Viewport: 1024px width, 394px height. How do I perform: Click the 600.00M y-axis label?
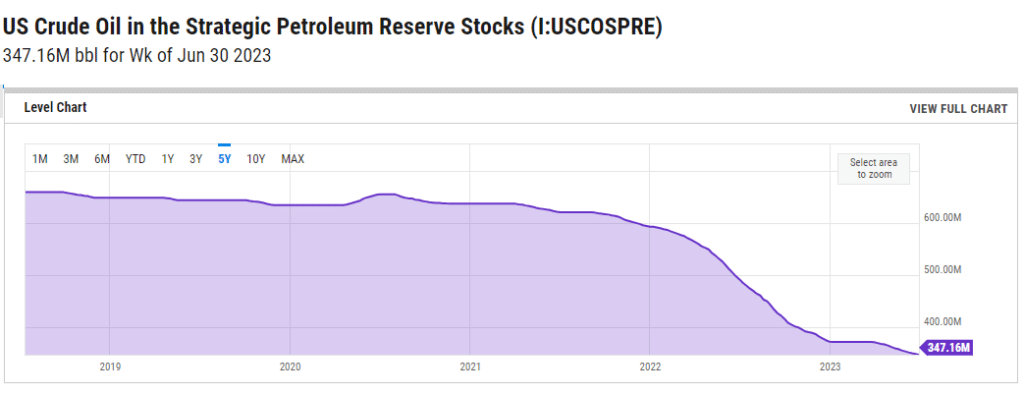(942, 218)
